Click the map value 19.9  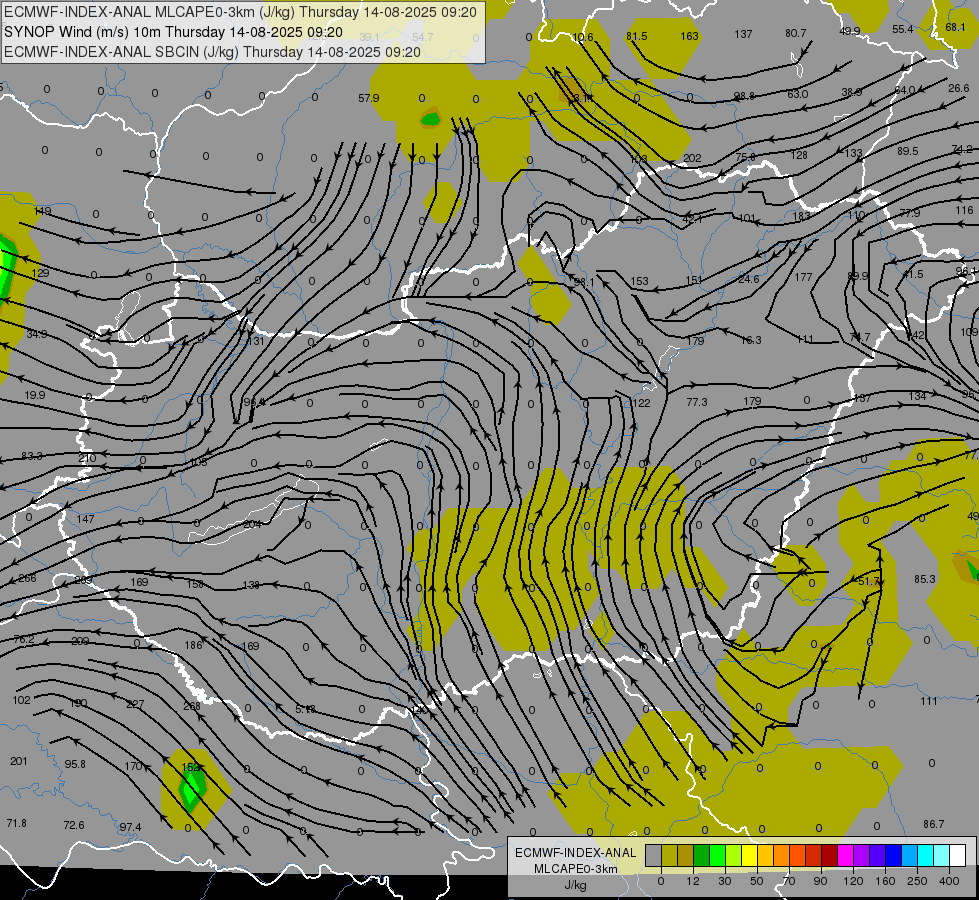click(x=35, y=395)
